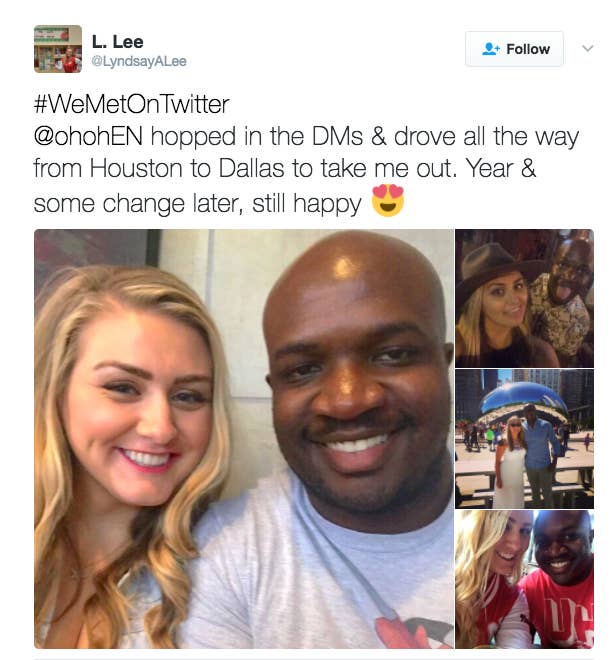The image size is (612, 660).
Task: Expand the chevron menu beside Follow
Action: point(588,48)
